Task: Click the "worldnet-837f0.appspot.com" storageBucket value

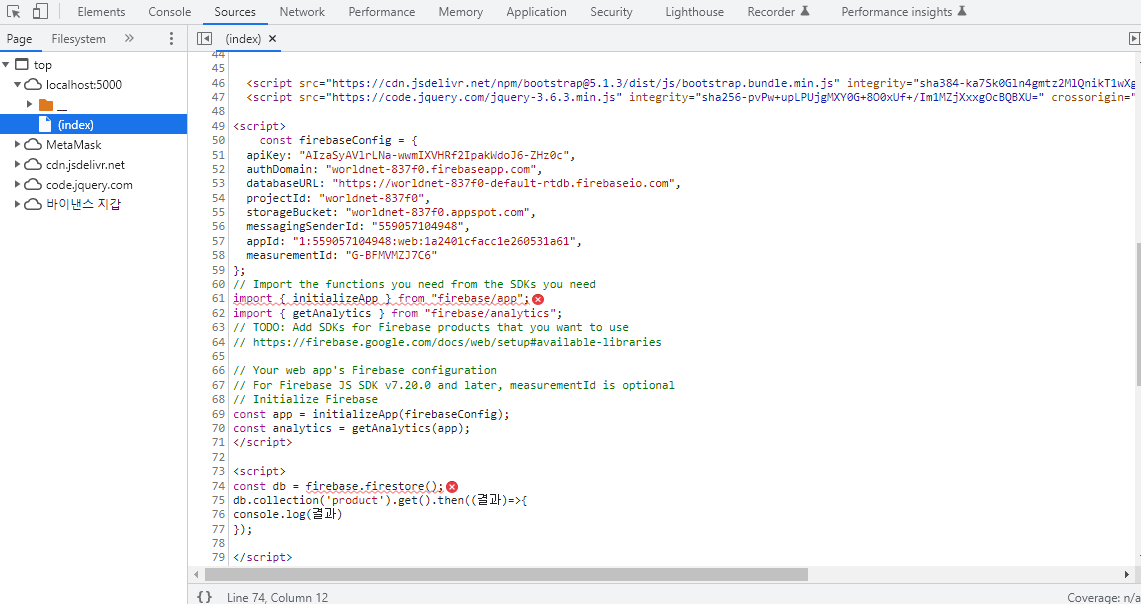Action: pyautogui.click(x=437, y=212)
